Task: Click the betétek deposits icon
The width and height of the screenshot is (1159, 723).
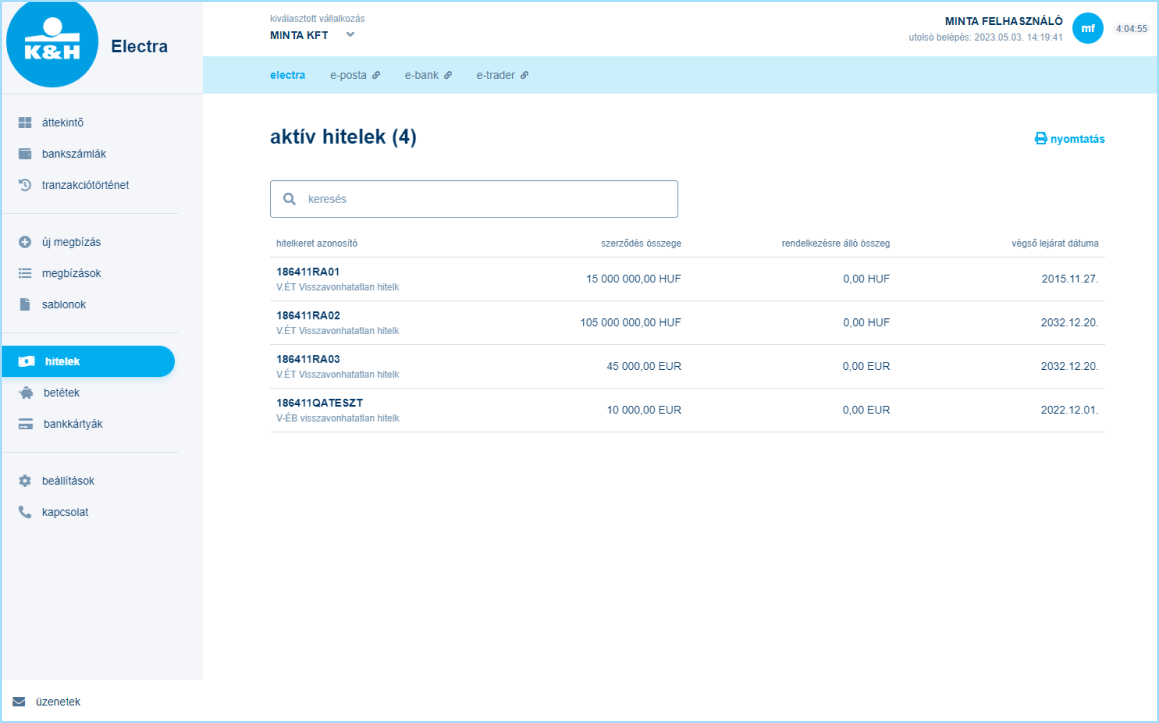Action: point(24,392)
